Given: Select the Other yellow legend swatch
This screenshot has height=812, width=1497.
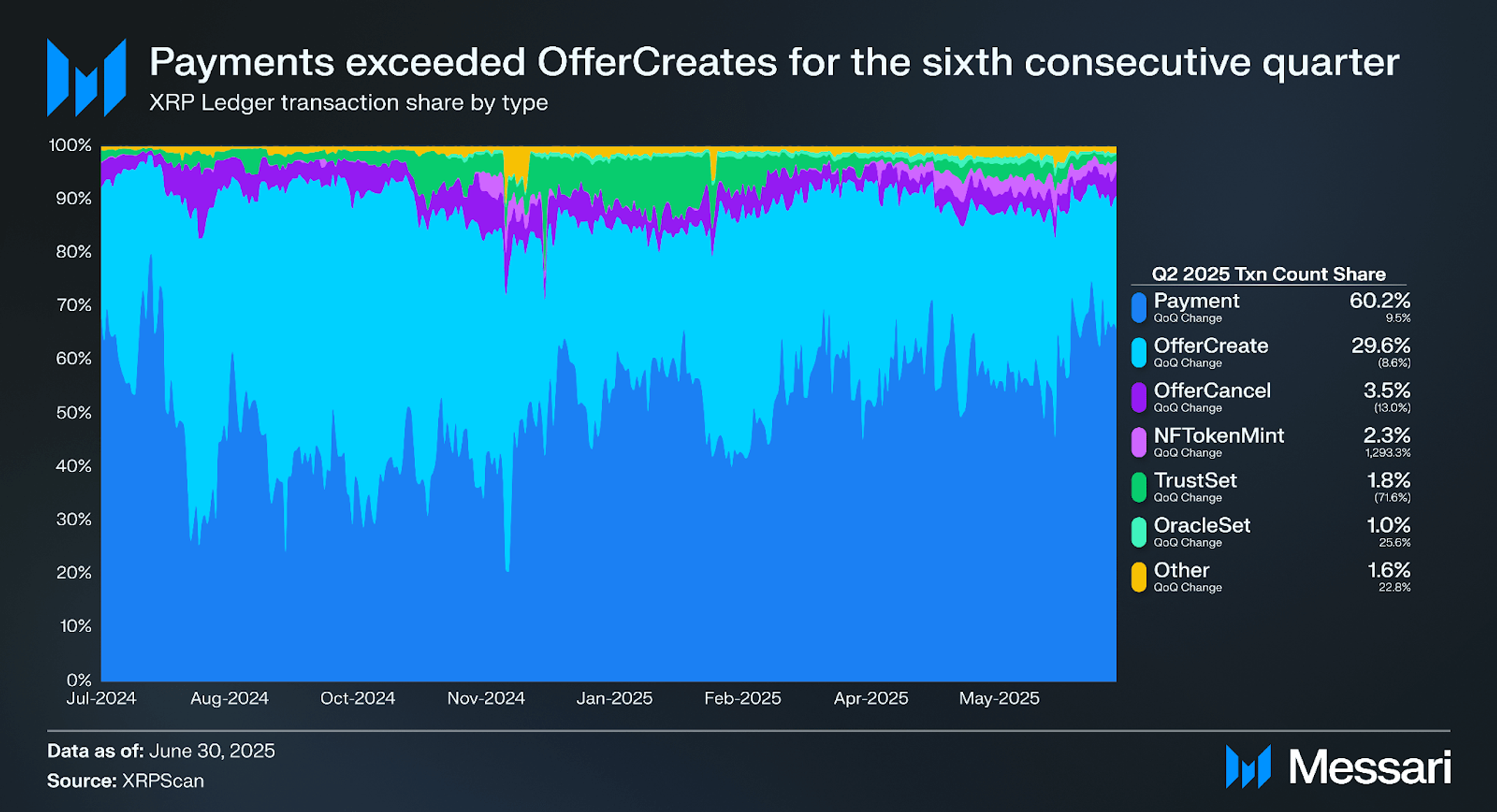Looking at the screenshot, I should pyautogui.click(x=1138, y=577).
